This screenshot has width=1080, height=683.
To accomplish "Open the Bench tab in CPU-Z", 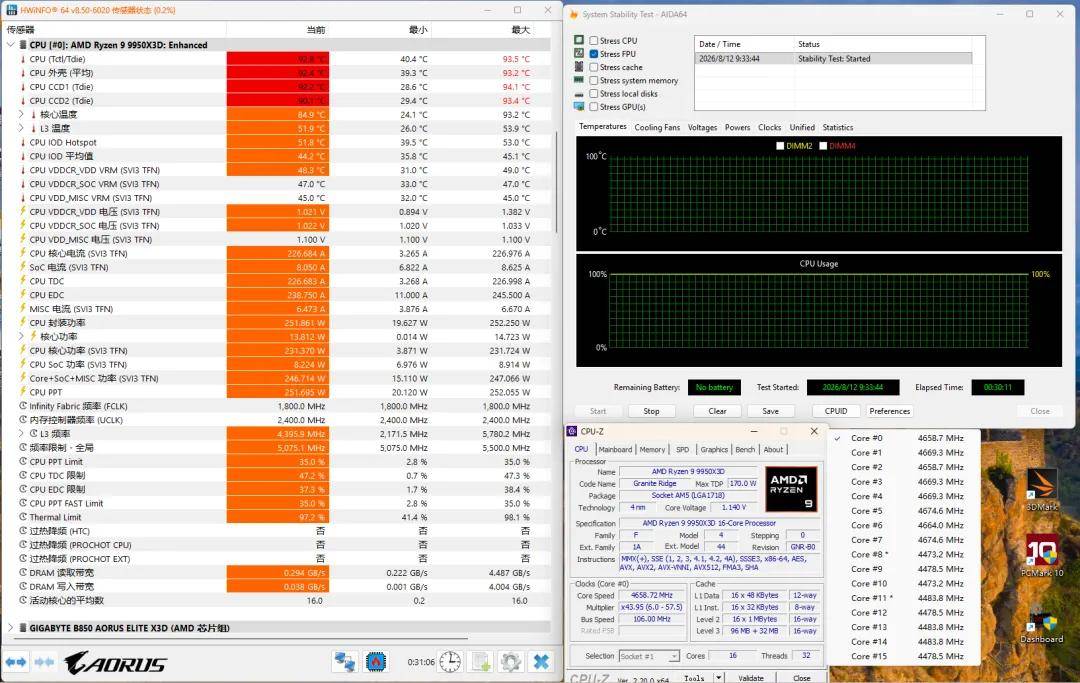I will (x=745, y=450).
